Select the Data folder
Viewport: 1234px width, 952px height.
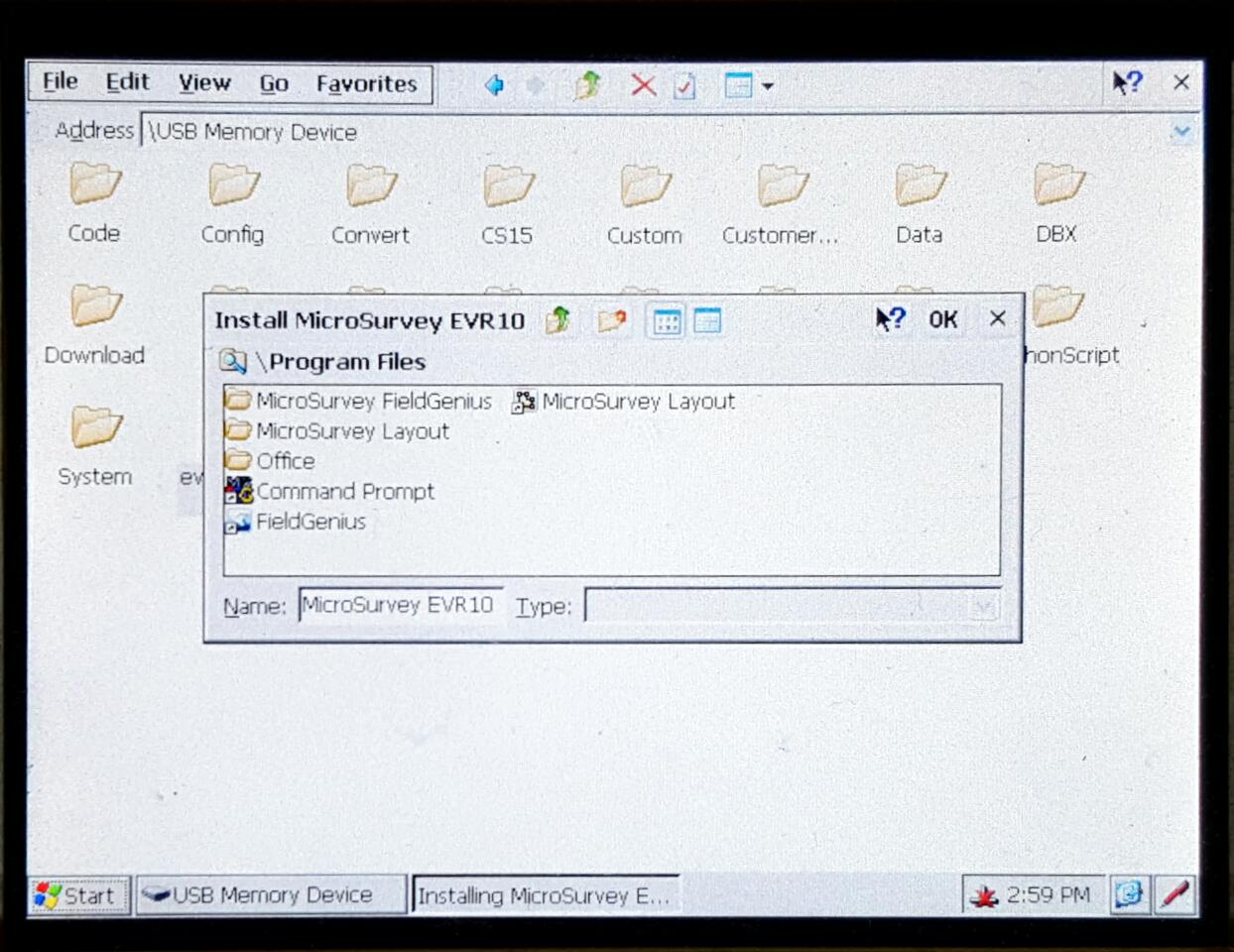920,204
